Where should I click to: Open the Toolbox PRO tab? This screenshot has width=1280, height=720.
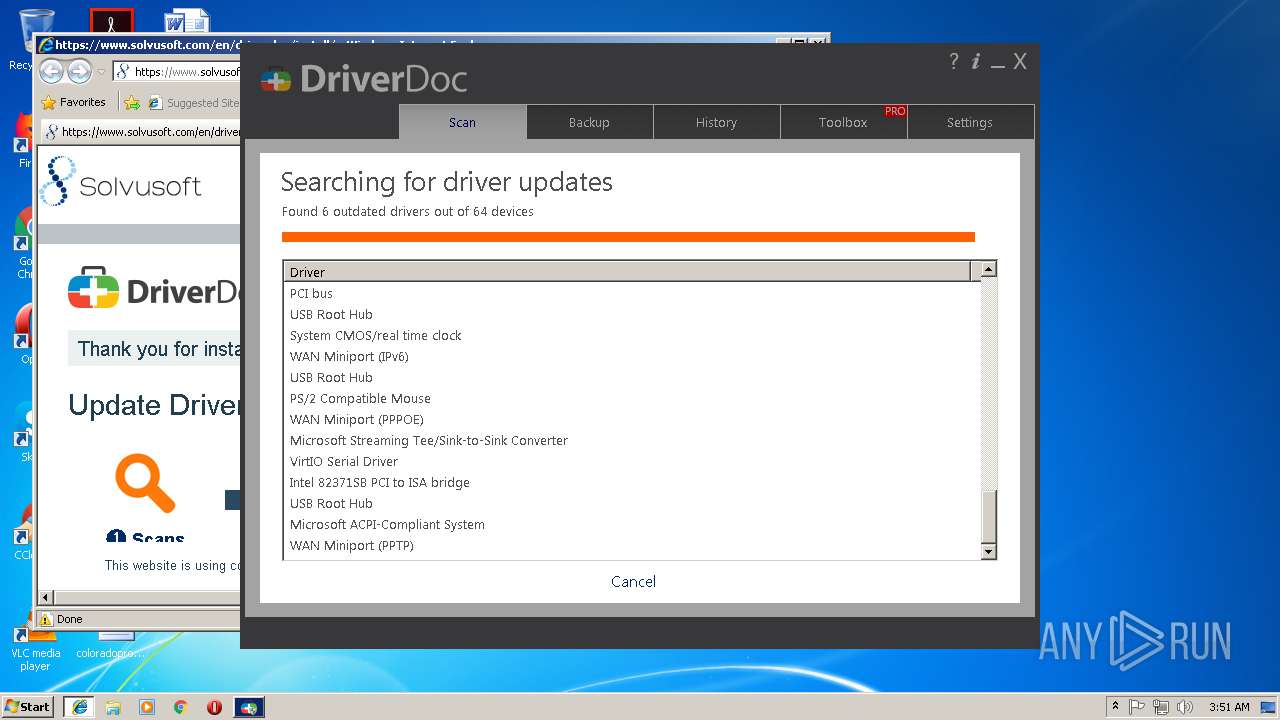[x=843, y=122]
